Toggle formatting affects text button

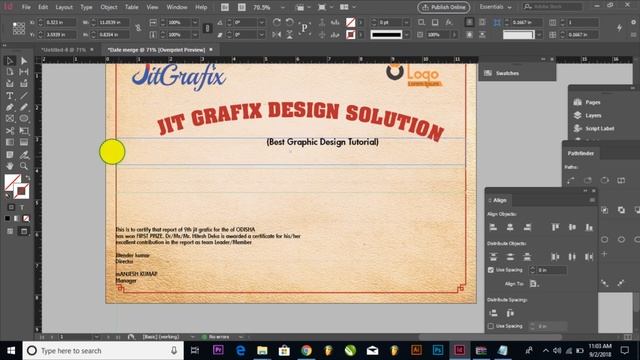pos(22,207)
